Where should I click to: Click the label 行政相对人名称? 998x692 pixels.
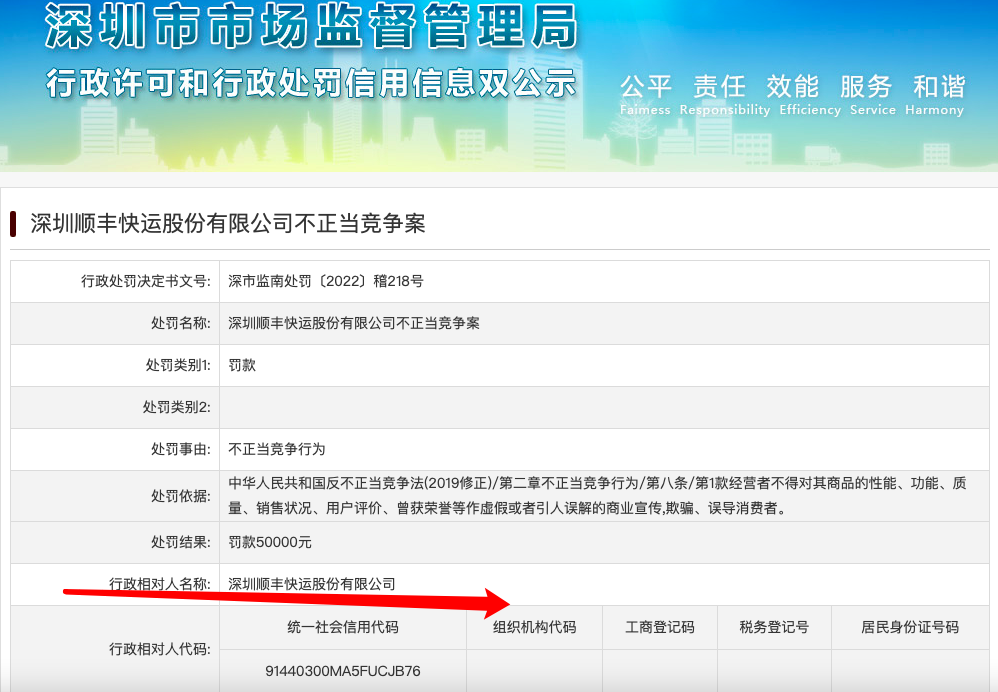(x=160, y=584)
